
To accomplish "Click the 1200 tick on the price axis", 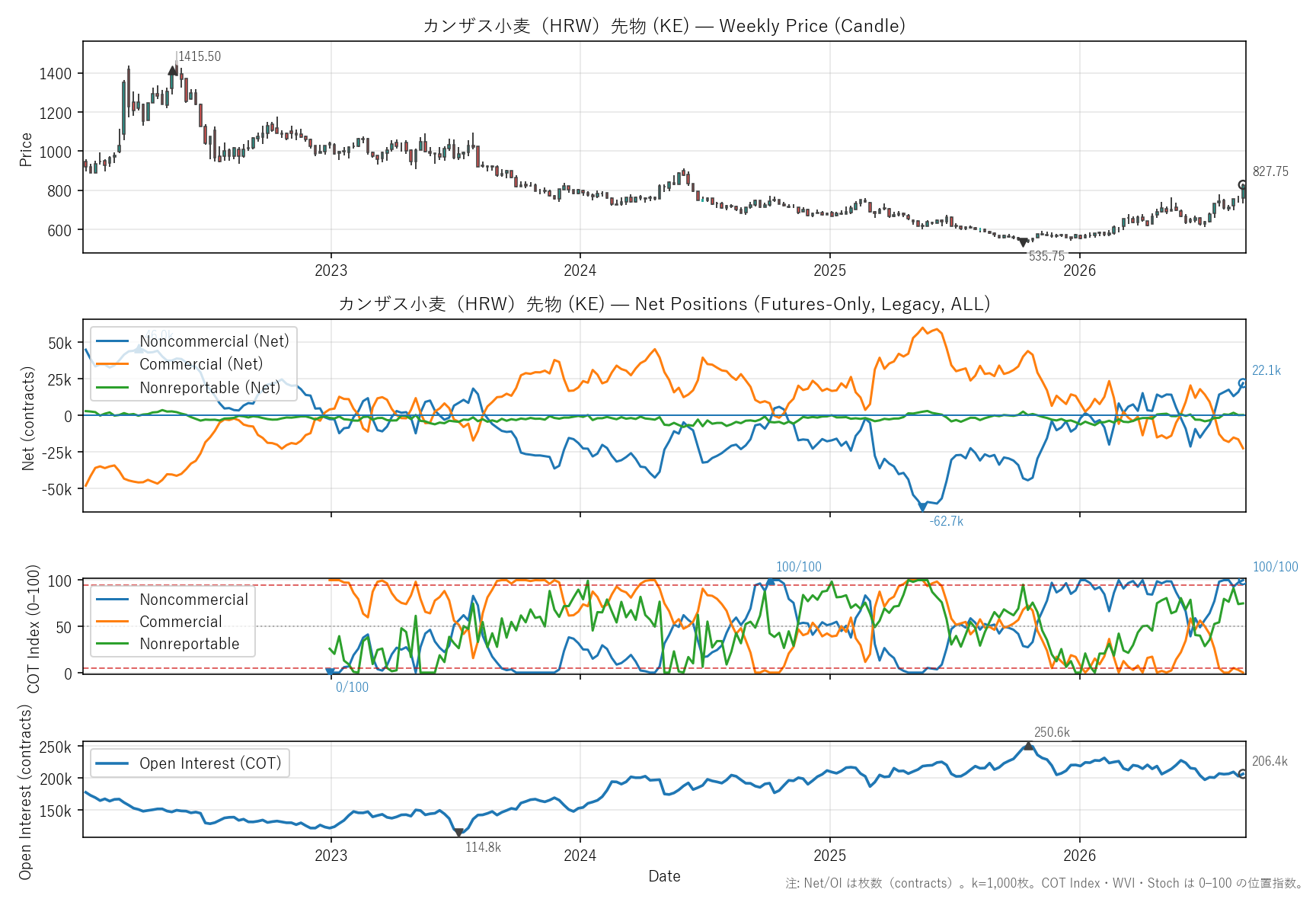I will pos(56,113).
